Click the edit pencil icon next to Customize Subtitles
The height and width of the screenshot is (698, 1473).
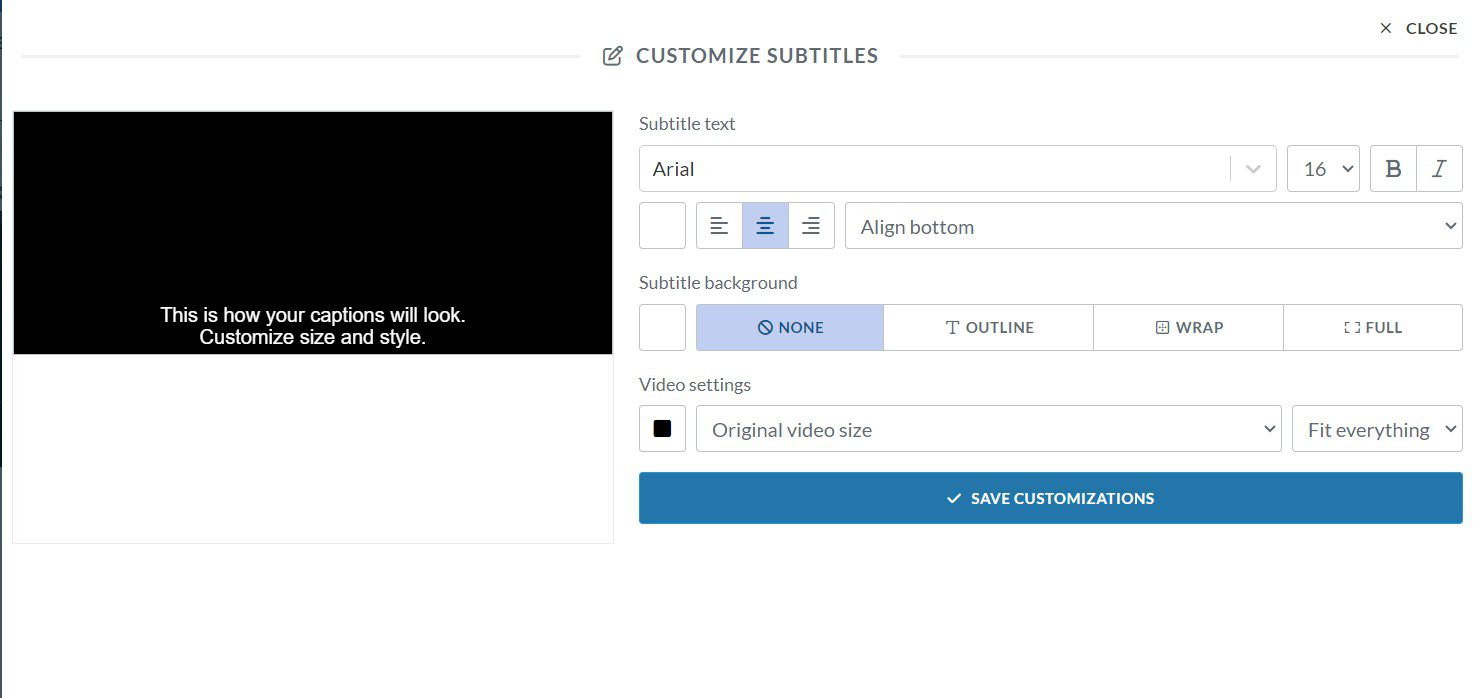(x=612, y=56)
